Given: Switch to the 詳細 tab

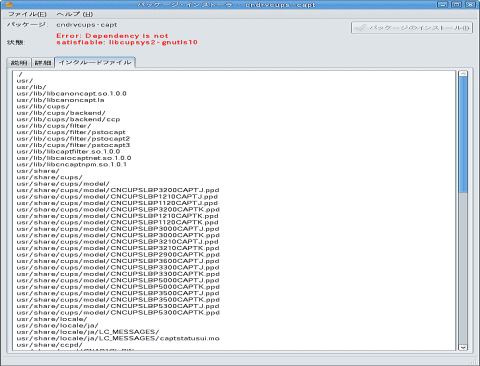Looking at the screenshot, I should coord(43,63).
